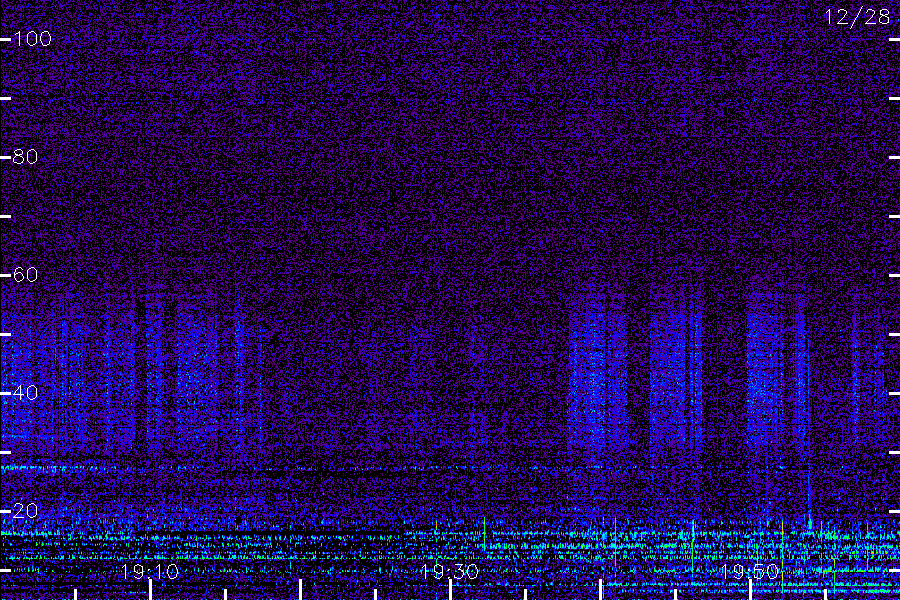Click the 40 frequency axis label
Image resolution: width=900 pixels, height=600 pixels.
[x=25, y=393]
